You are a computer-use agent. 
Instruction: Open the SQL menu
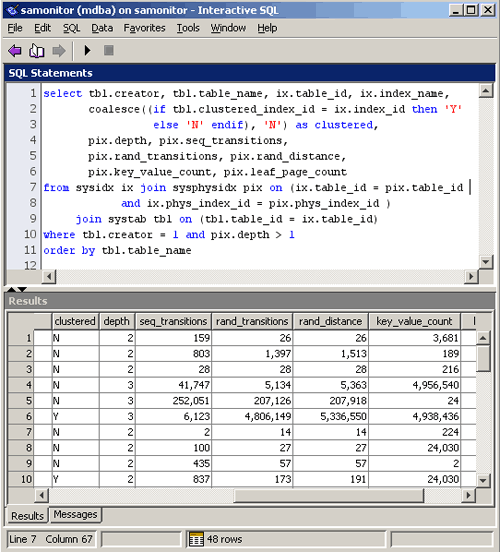tap(71, 28)
